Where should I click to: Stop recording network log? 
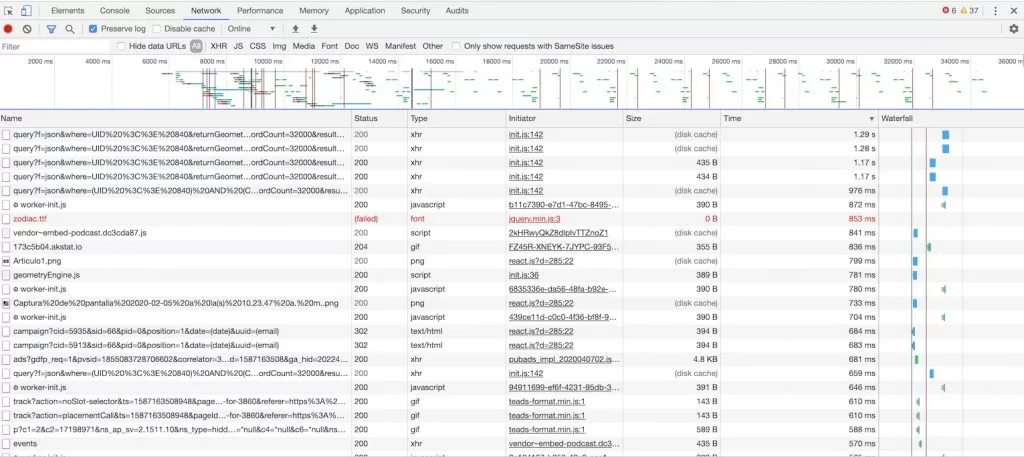[x=8, y=29]
